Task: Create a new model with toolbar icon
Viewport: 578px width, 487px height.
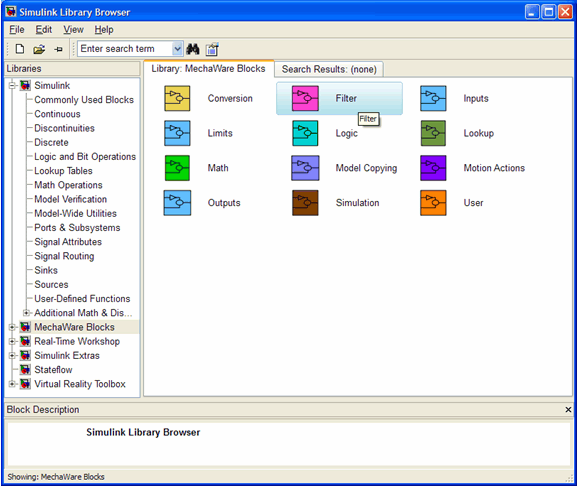Action: point(20,49)
